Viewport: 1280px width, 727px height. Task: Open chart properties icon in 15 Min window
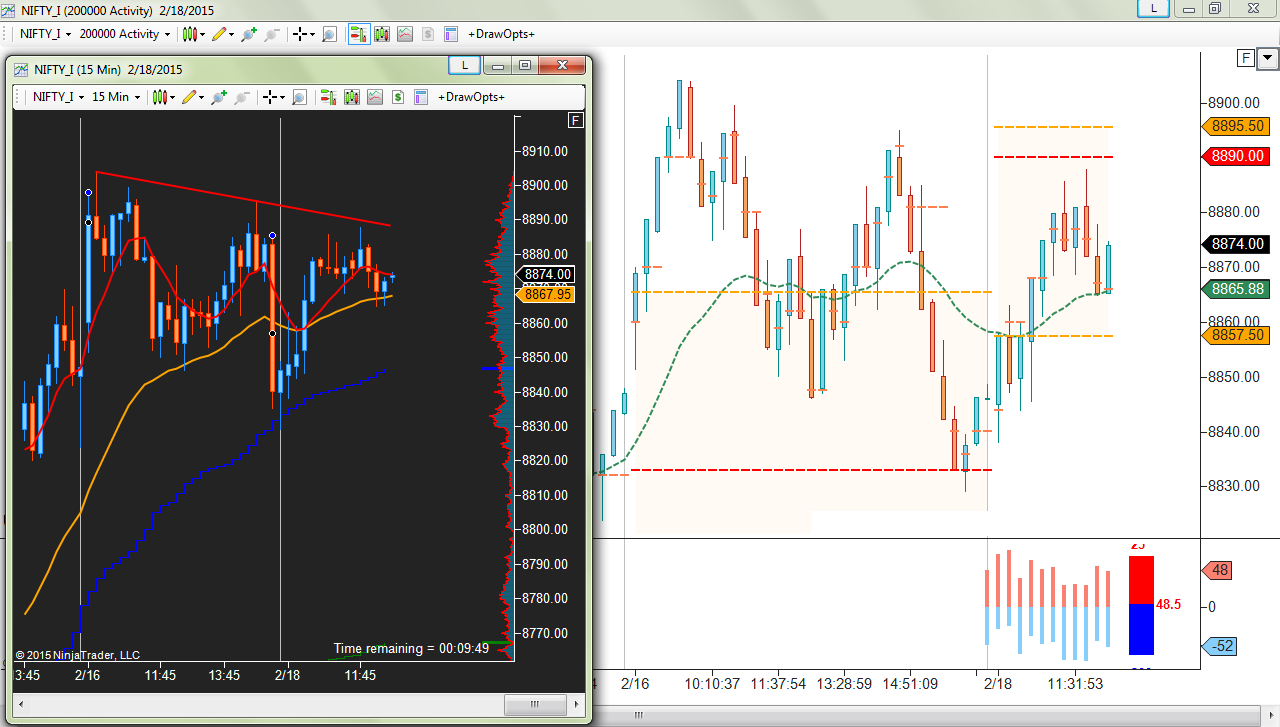(420, 97)
